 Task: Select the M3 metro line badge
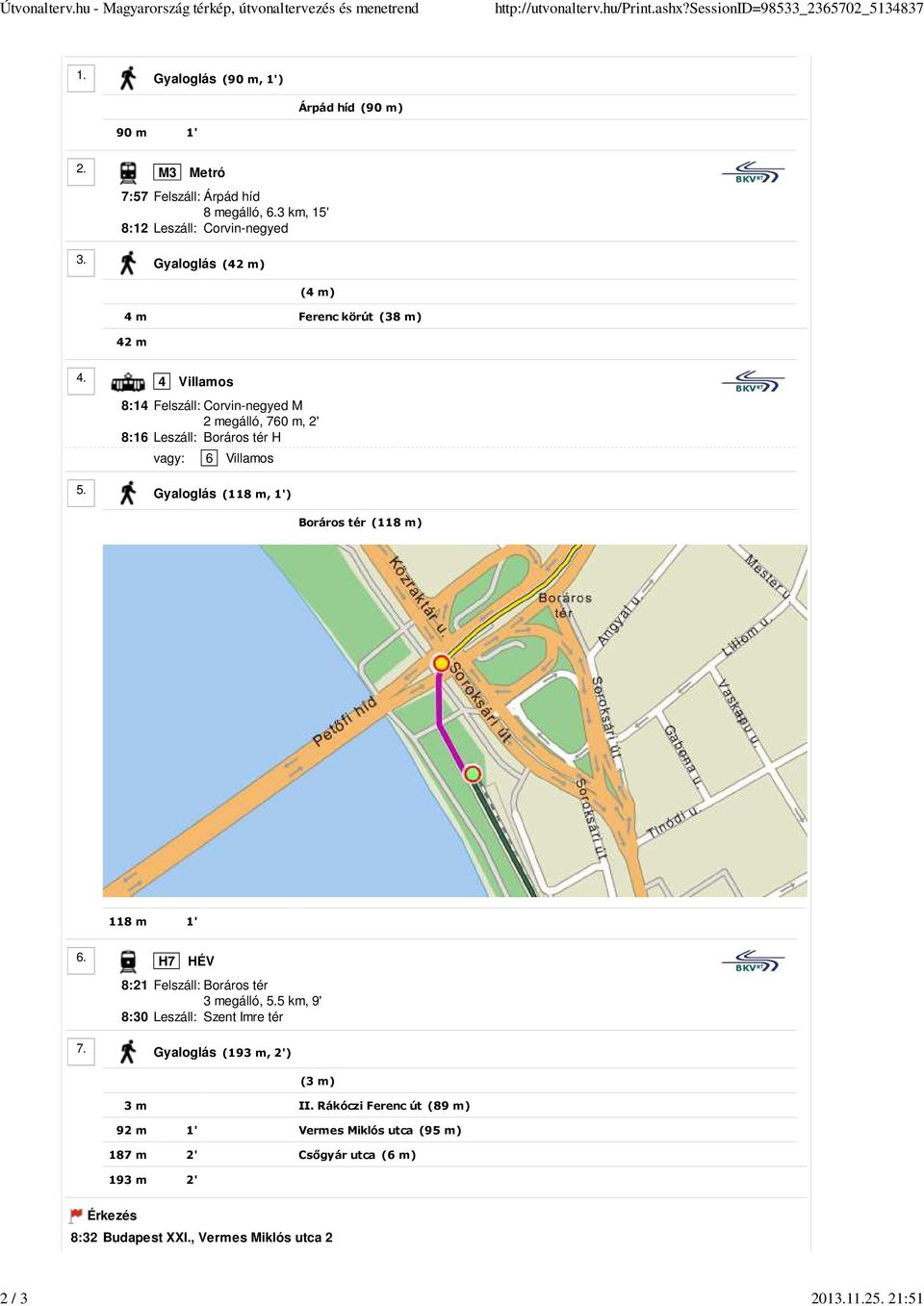(x=167, y=172)
